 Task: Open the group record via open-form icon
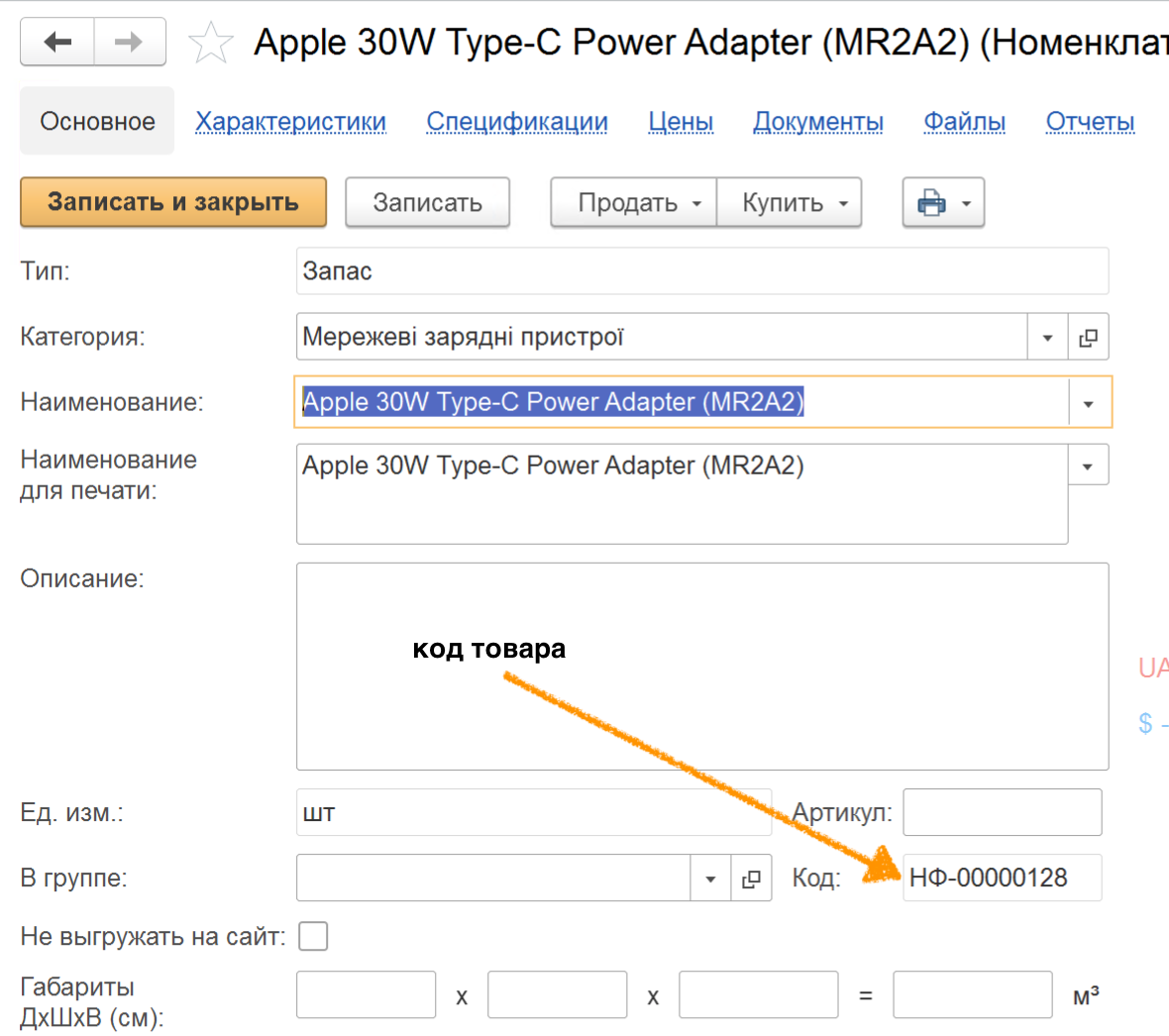coord(751,879)
